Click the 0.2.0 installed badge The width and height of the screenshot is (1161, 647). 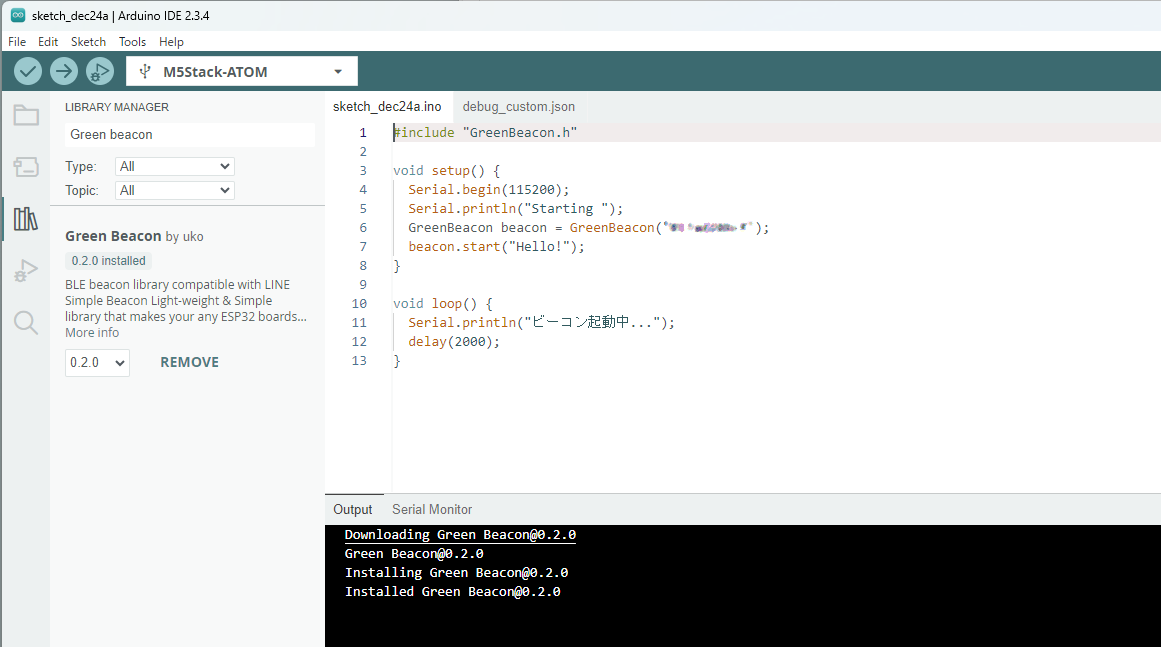click(109, 261)
